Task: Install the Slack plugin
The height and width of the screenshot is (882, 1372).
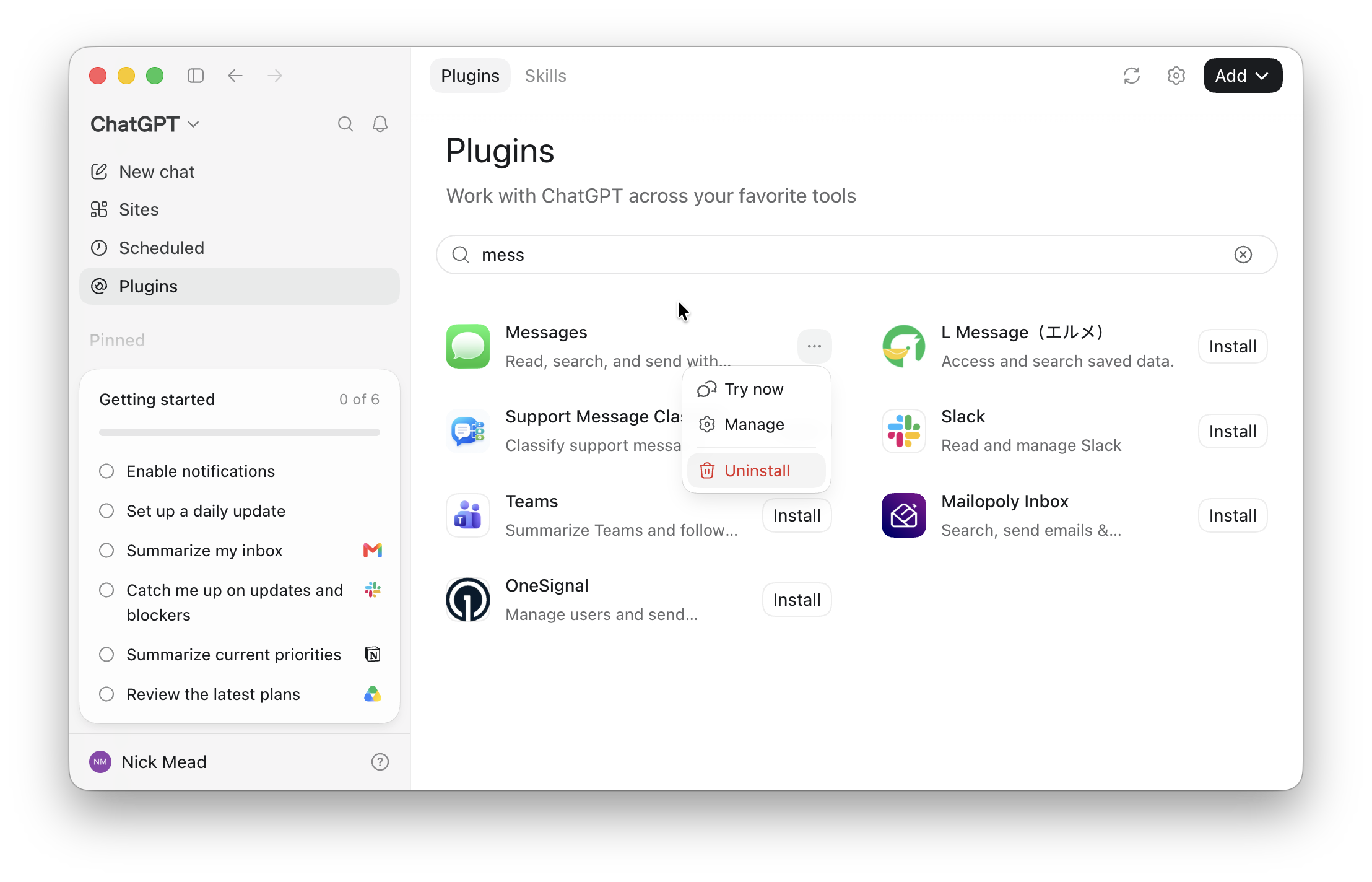Action: (1233, 431)
